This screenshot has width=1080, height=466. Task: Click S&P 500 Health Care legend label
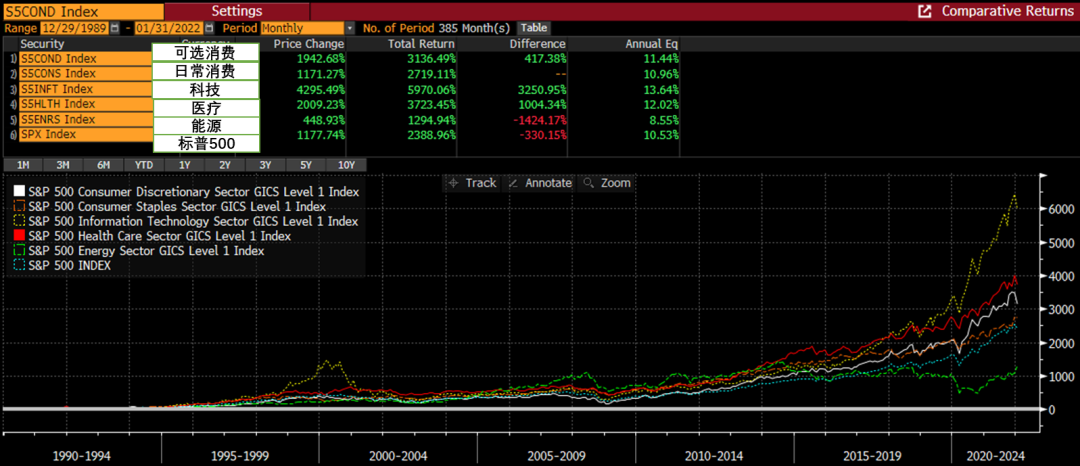coord(159,236)
